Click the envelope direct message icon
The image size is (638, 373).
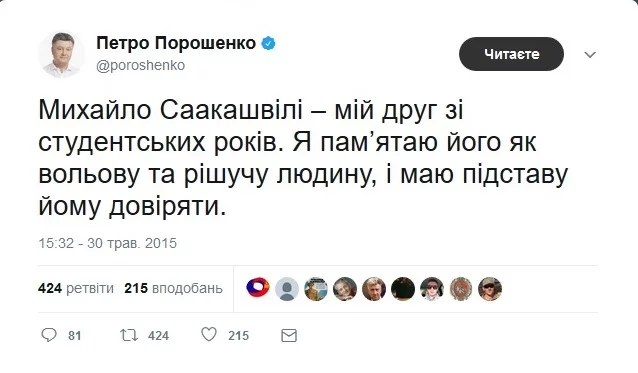(x=289, y=336)
